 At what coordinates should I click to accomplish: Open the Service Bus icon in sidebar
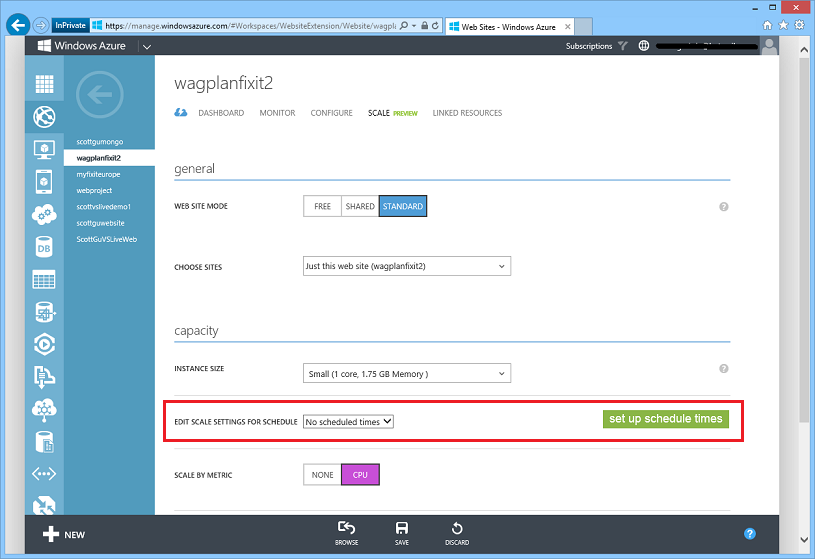(x=44, y=376)
